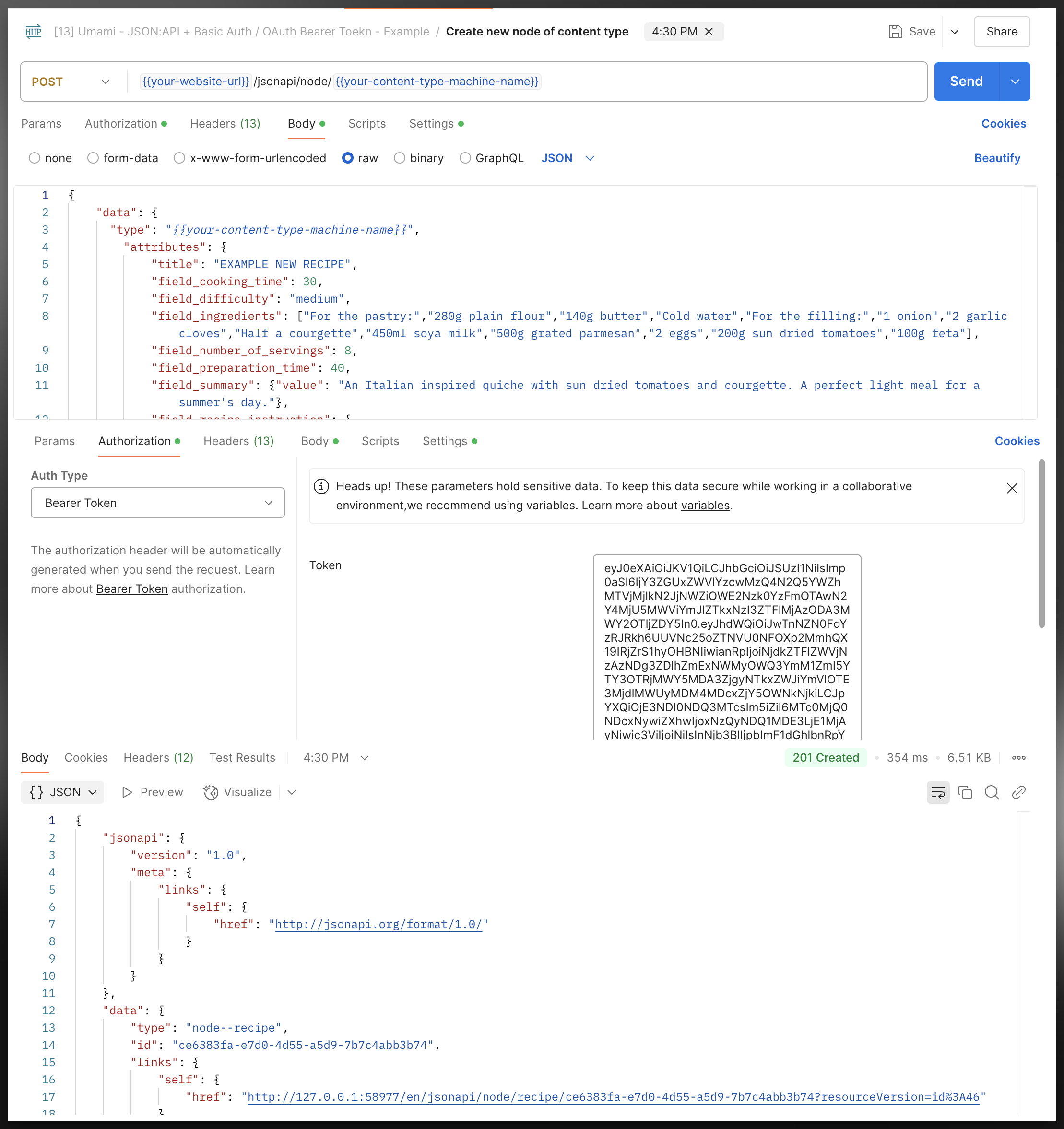
Task: Toggle the word wrap icon in response toolbar
Action: coord(938,792)
